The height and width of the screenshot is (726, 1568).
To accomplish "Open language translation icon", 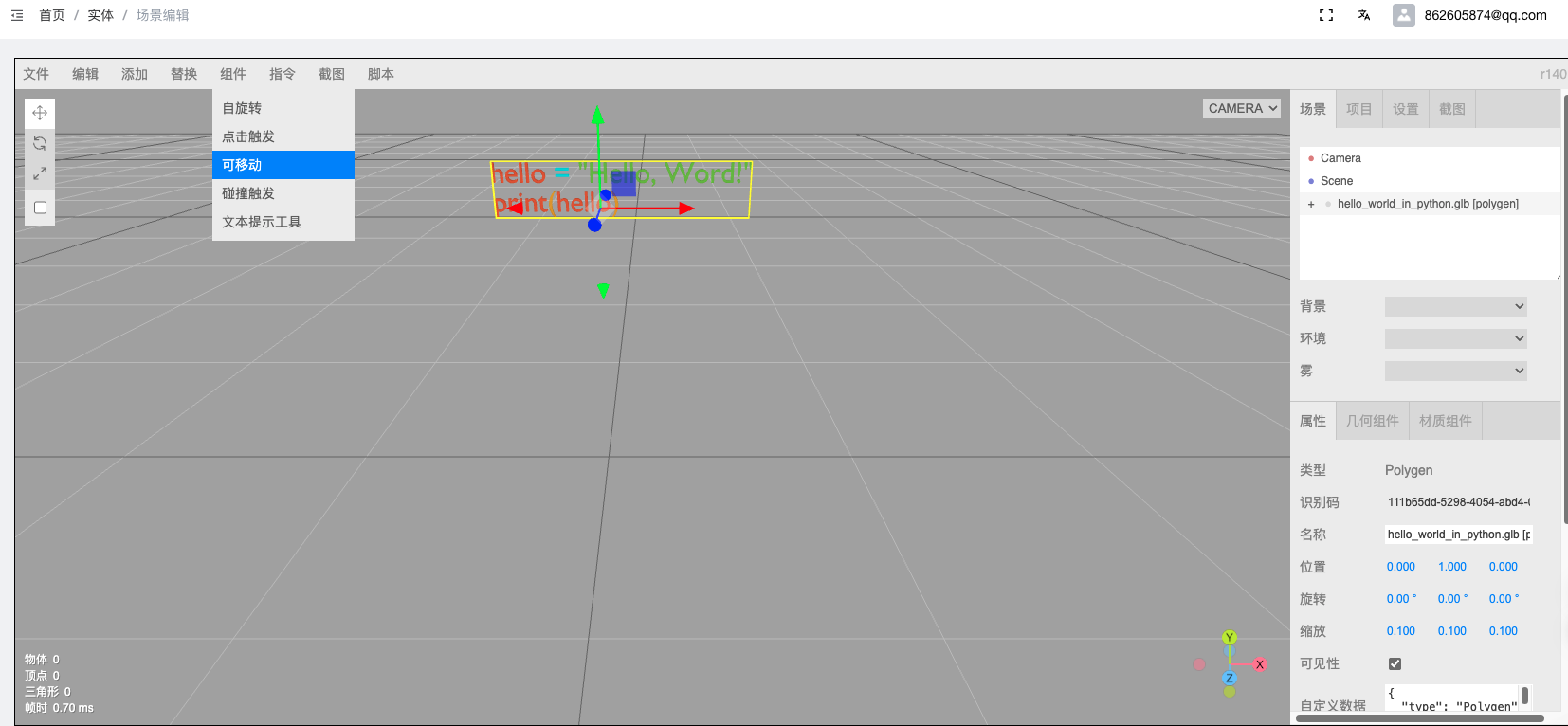I will point(1364,15).
